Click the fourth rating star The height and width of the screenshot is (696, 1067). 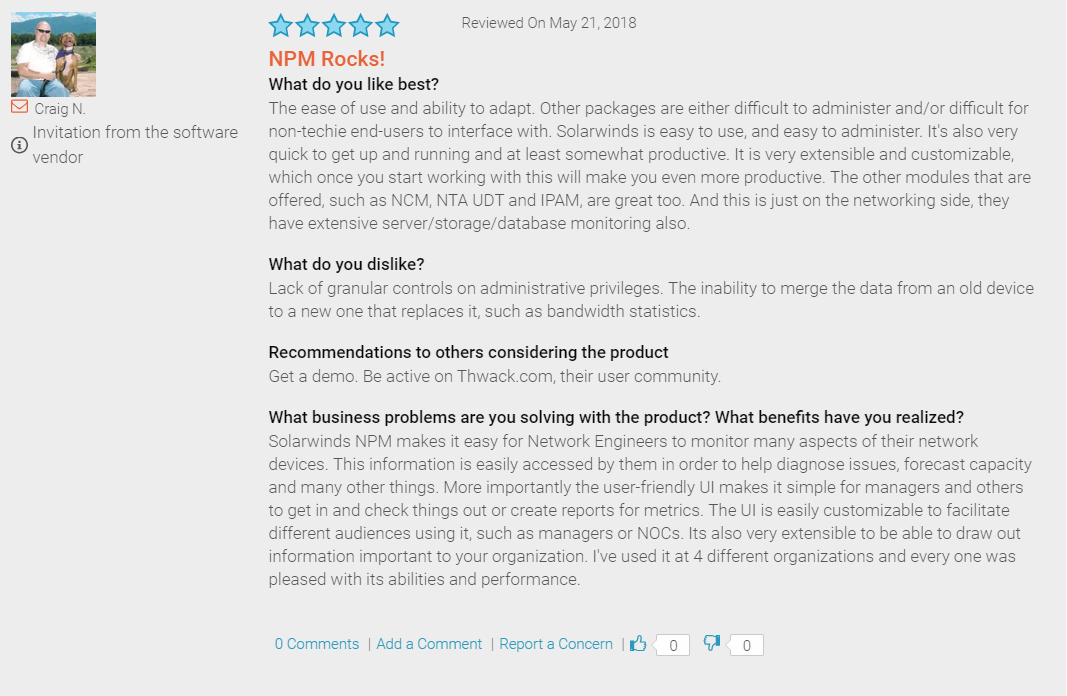tap(361, 25)
